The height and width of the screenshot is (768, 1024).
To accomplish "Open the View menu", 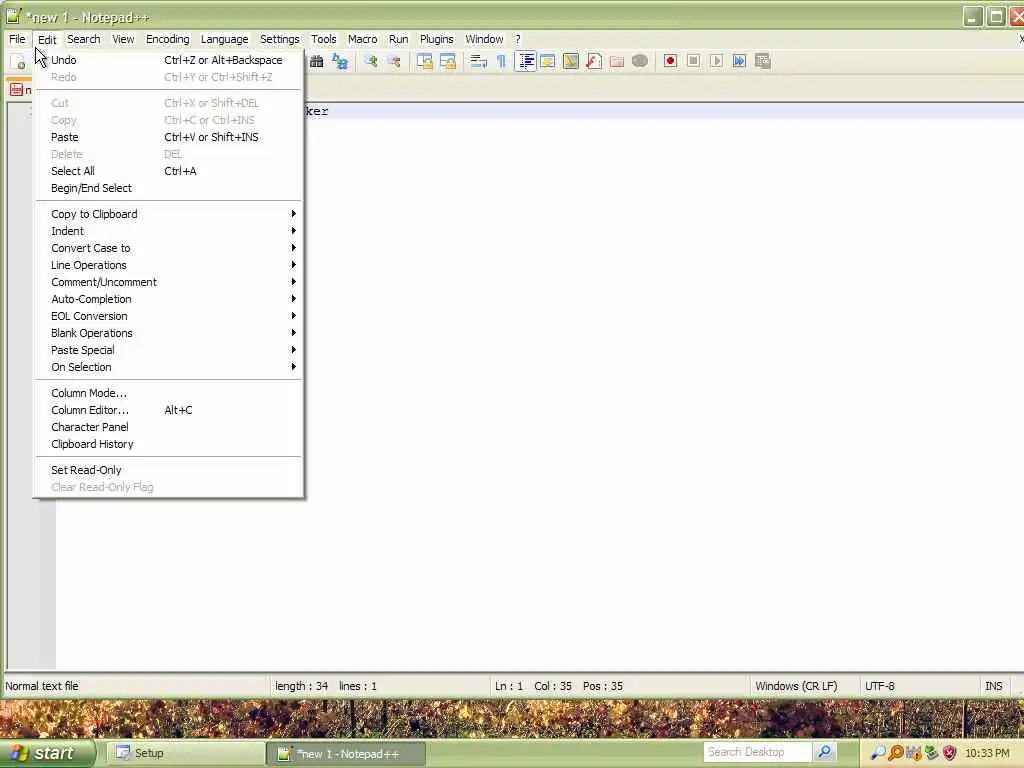I will [x=123, y=39].
